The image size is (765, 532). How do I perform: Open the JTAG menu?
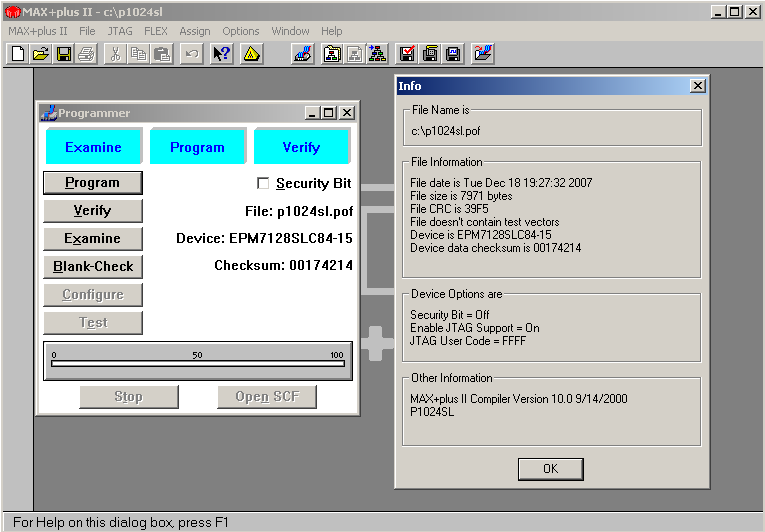(x=120, y=31)
